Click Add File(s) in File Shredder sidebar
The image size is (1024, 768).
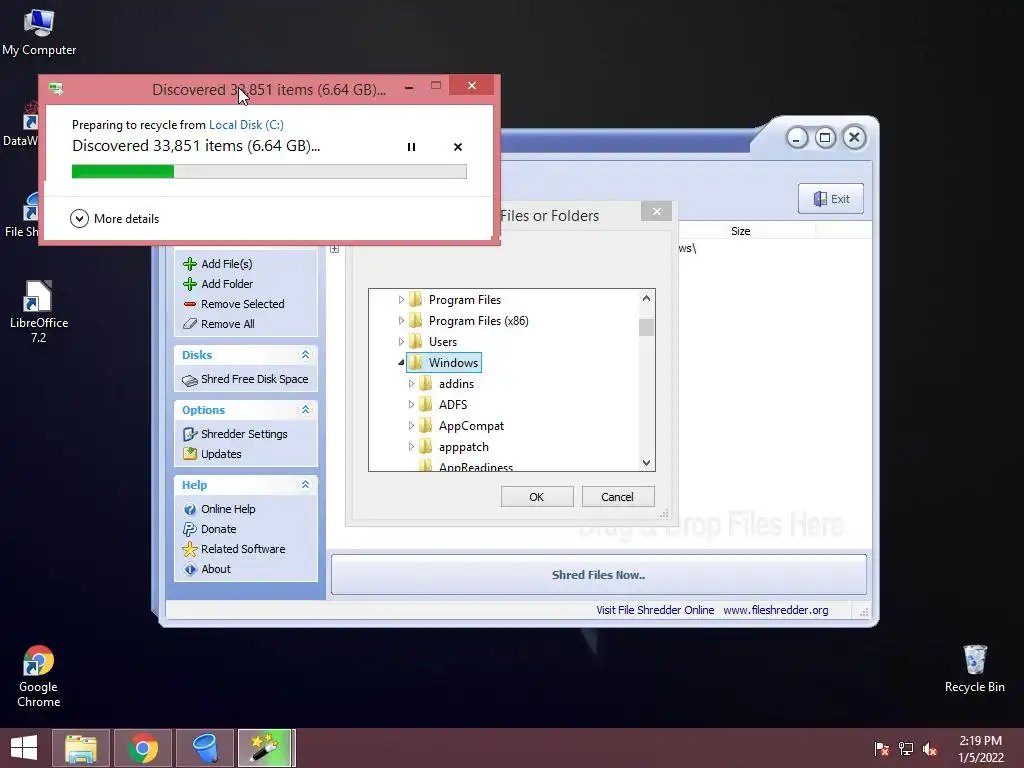[217, 264]
